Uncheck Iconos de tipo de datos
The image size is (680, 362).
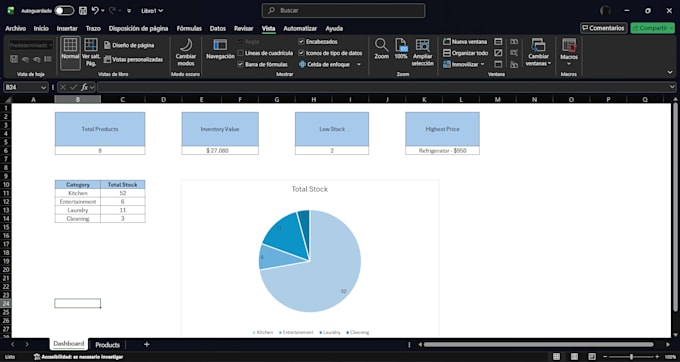click(301, 53)
